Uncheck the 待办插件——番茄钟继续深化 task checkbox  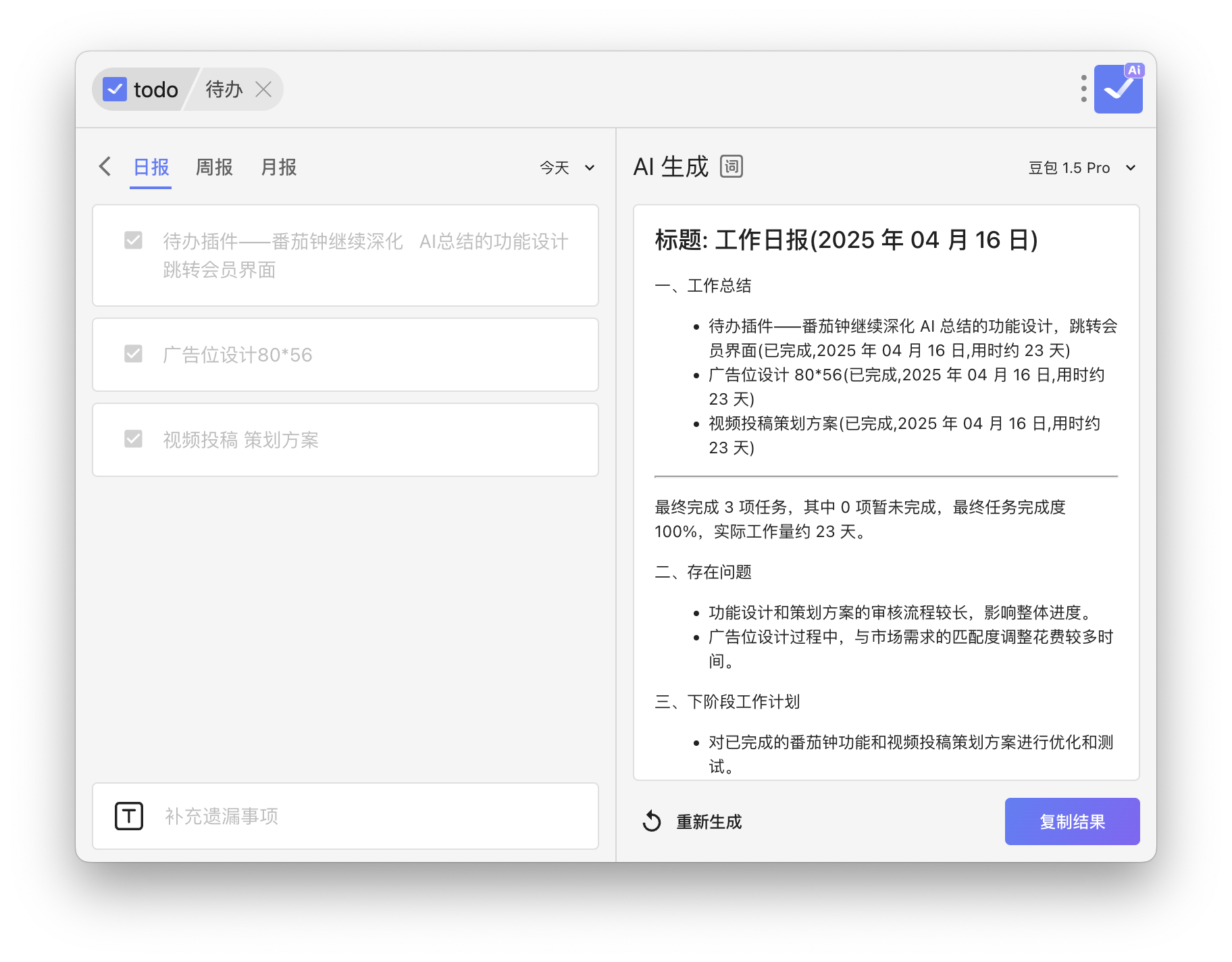[133, 240]
